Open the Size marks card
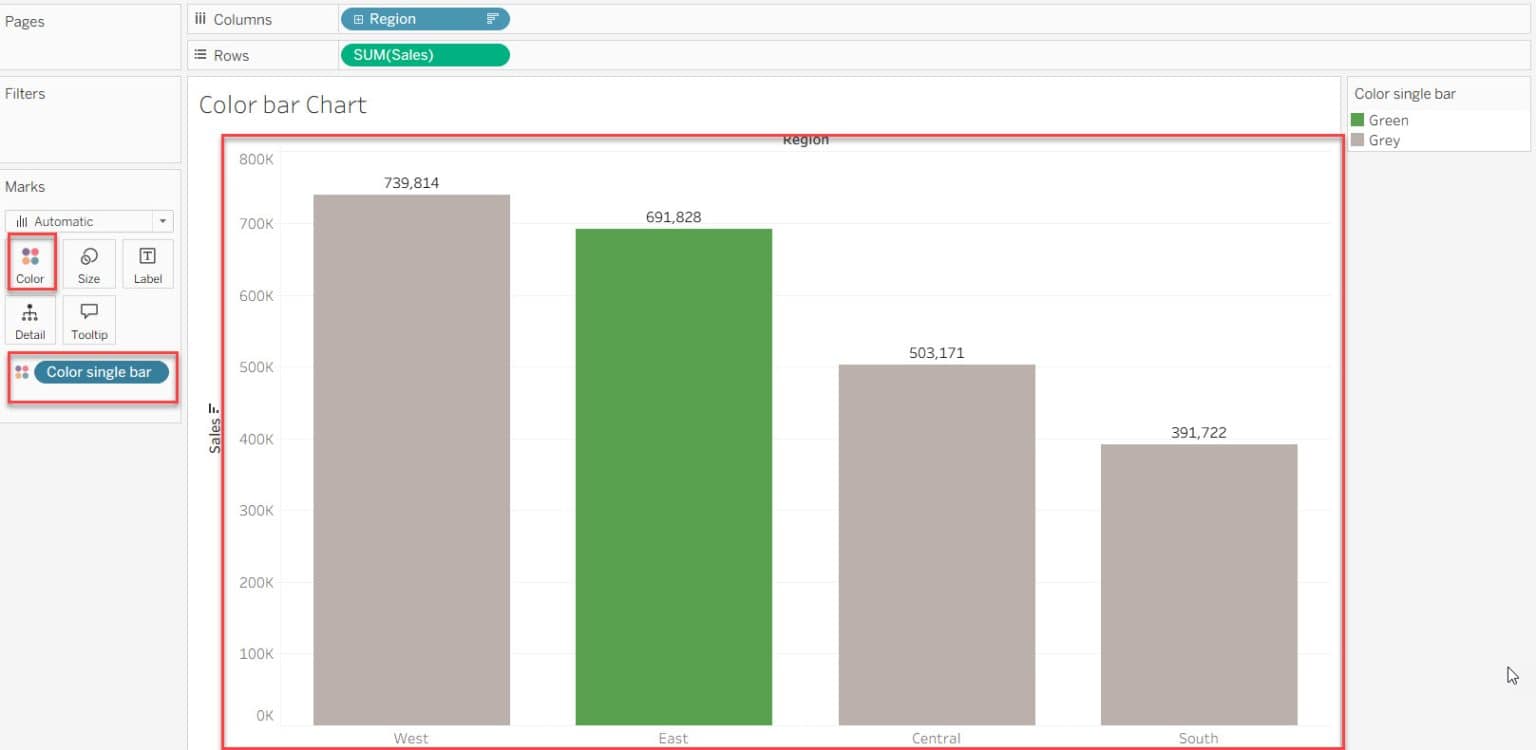Viewport: 1536px width, 750px height. point(89,264)
